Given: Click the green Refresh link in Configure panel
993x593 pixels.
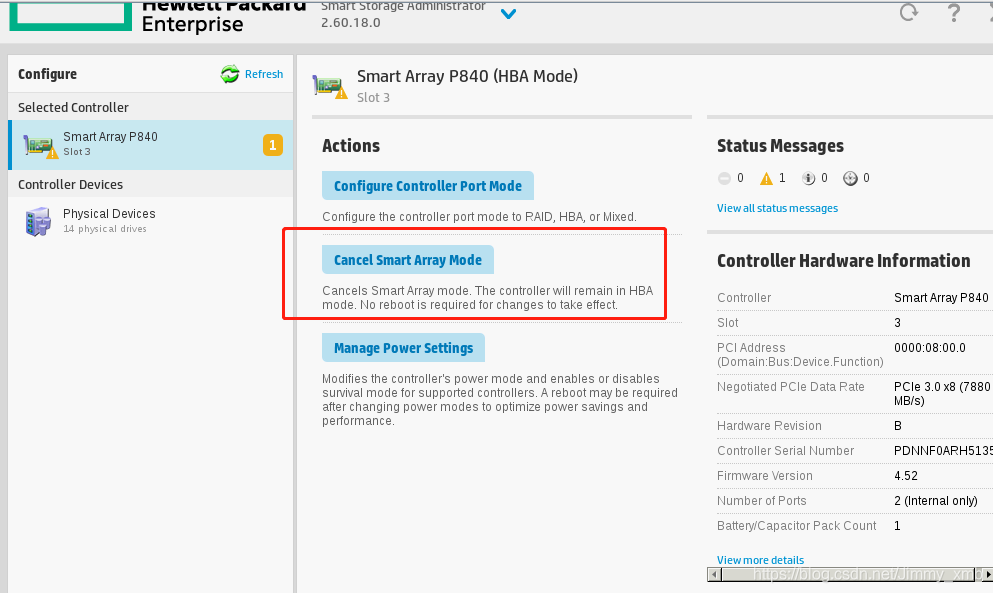Looking at the screenshot, I should pos(252,74).
